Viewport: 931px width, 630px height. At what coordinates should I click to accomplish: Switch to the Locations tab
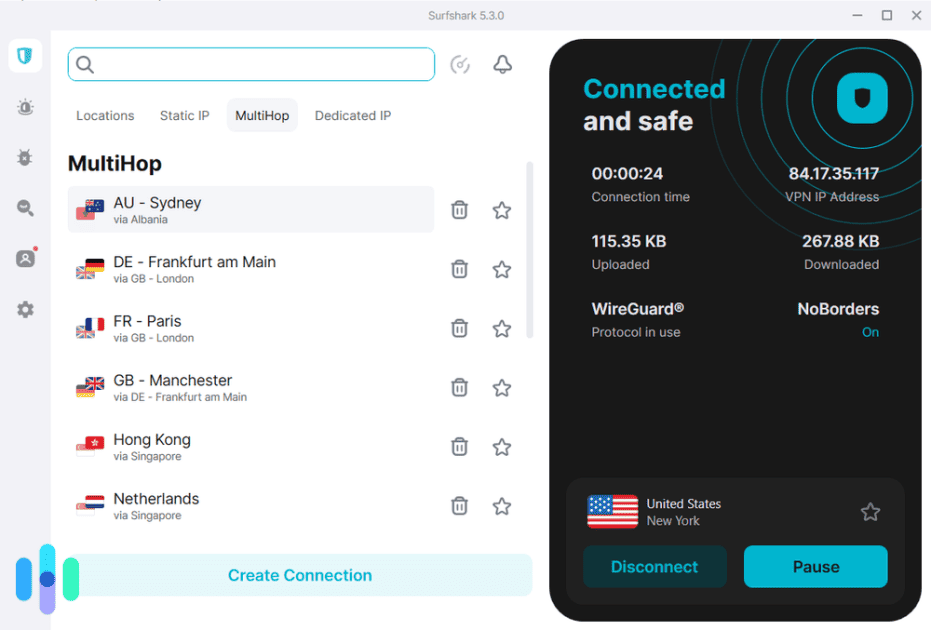104,115
